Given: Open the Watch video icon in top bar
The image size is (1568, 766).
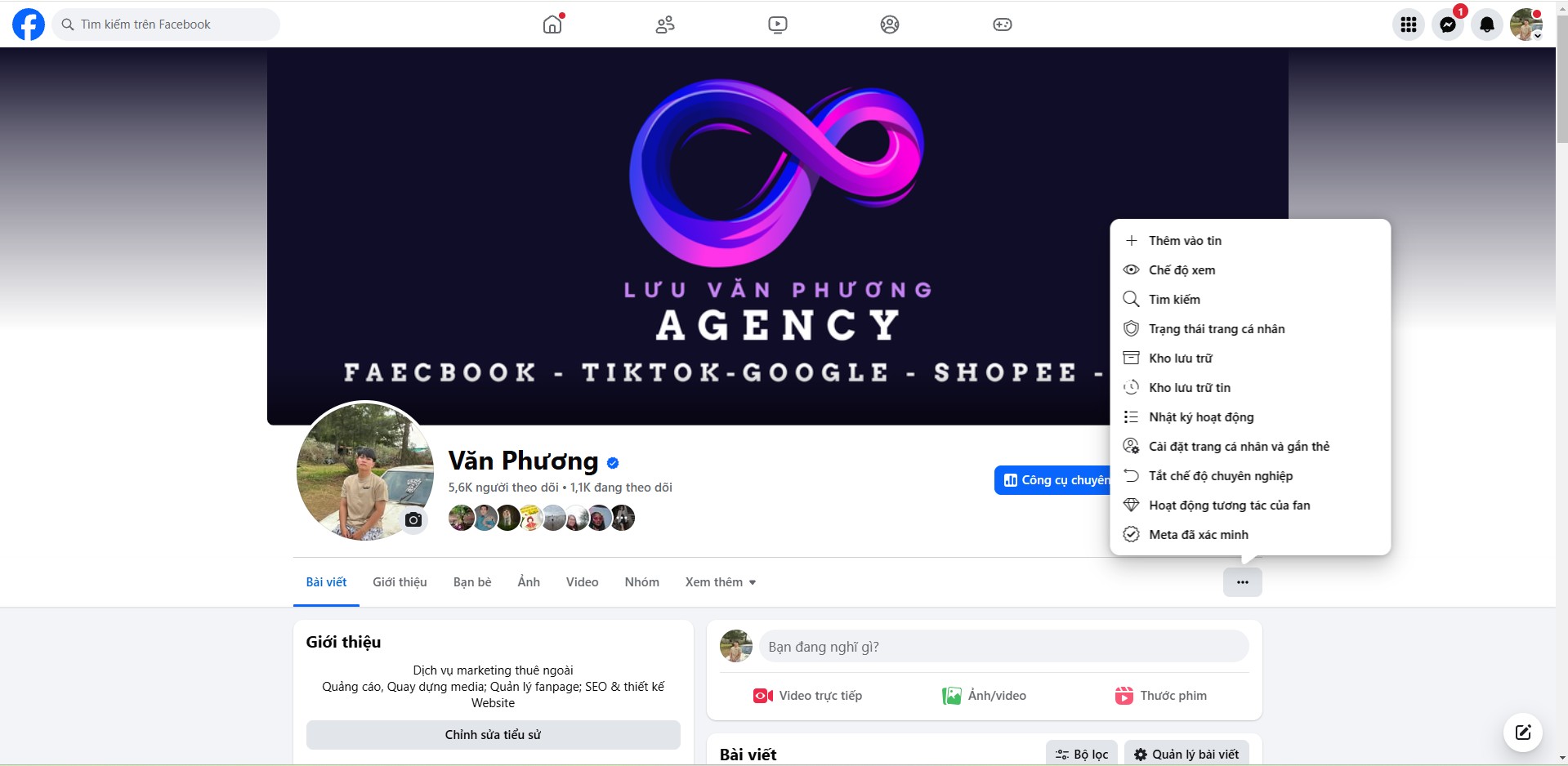Looking at the screenshot, I should (778, 24).
